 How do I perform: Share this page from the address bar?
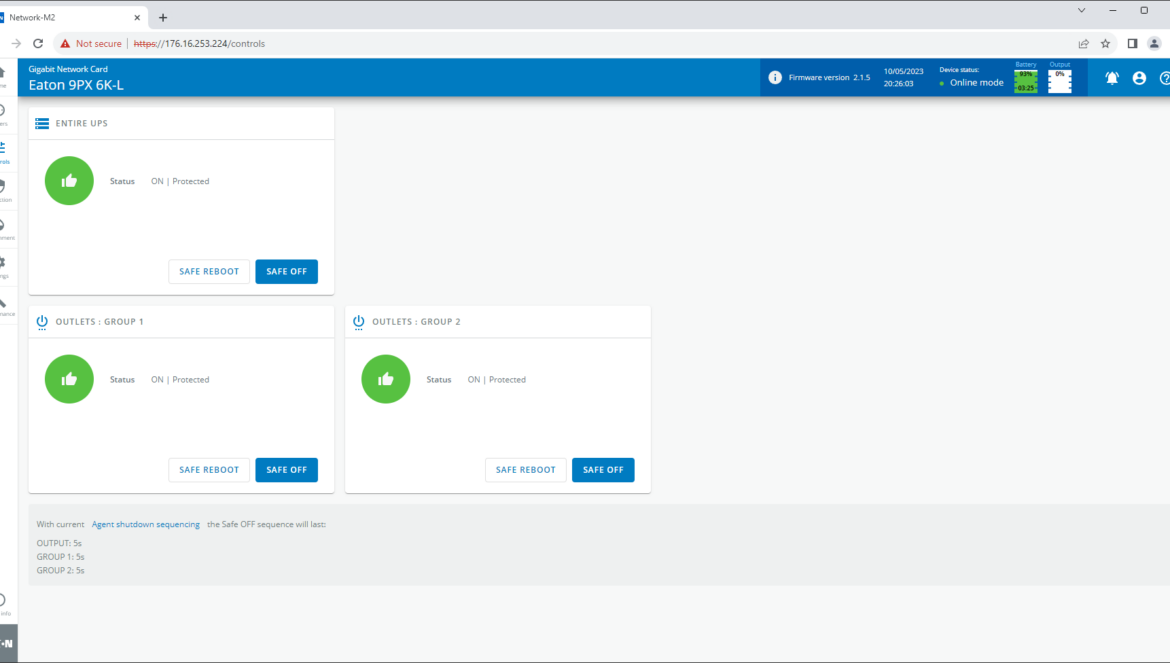click(1083, 43)
